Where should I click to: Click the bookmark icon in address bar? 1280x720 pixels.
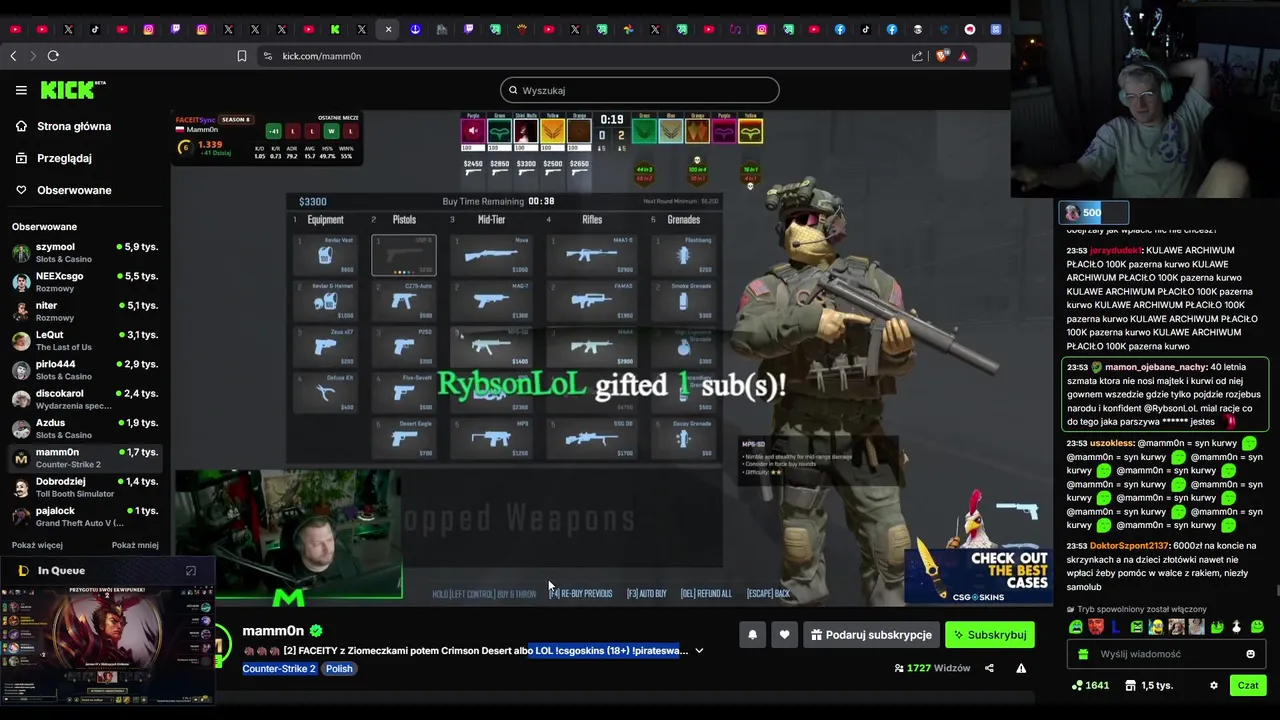242,56
